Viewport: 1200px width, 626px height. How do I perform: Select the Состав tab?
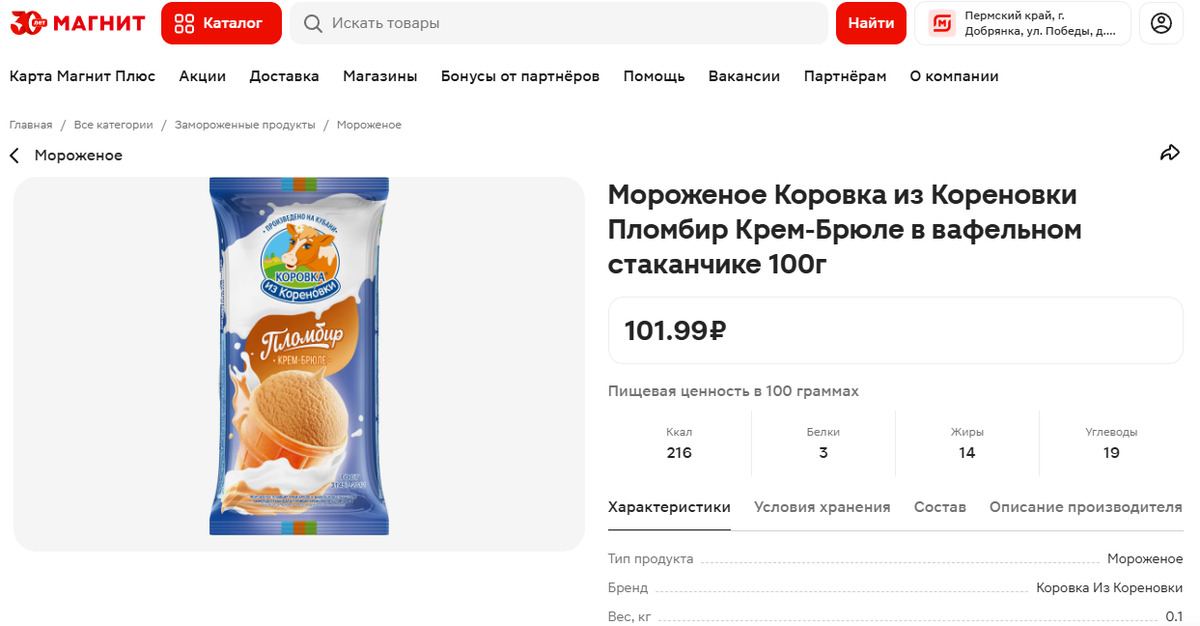940,507
